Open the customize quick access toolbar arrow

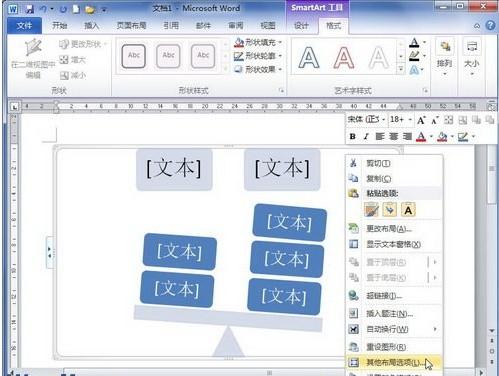click(x=104, y=10)
